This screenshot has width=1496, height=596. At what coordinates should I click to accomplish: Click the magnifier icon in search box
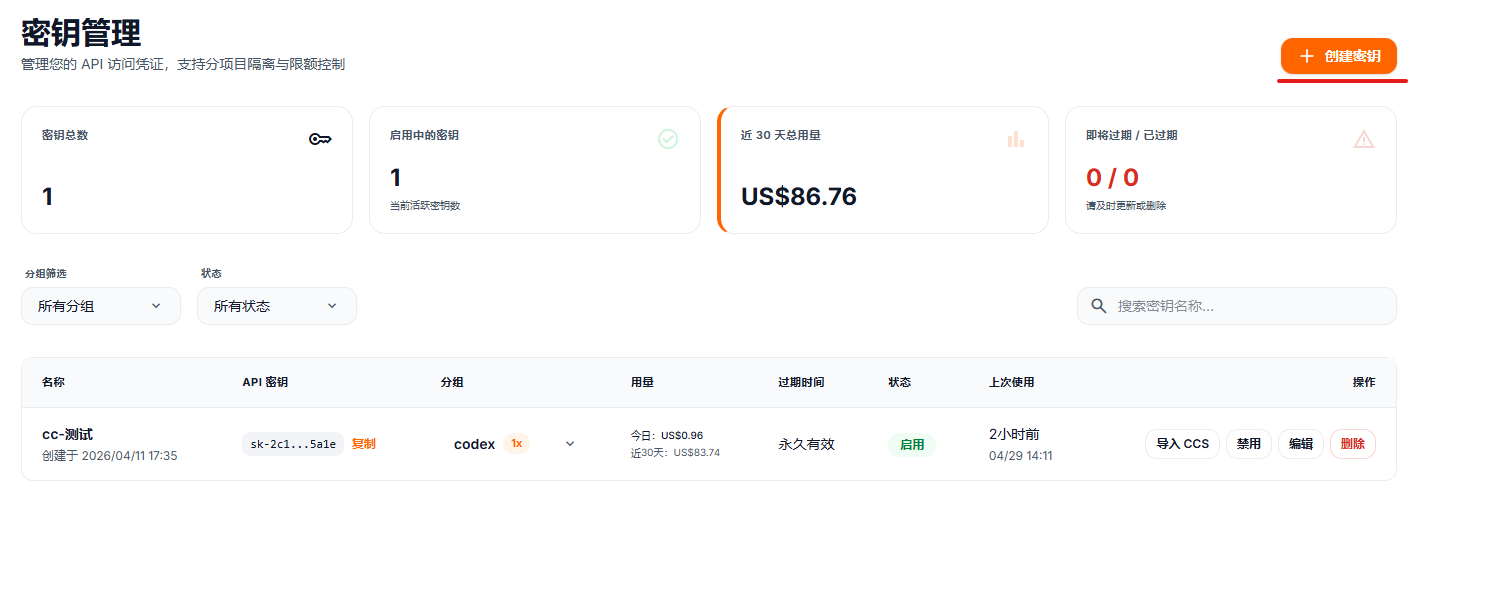click(x=1098, y=306)
